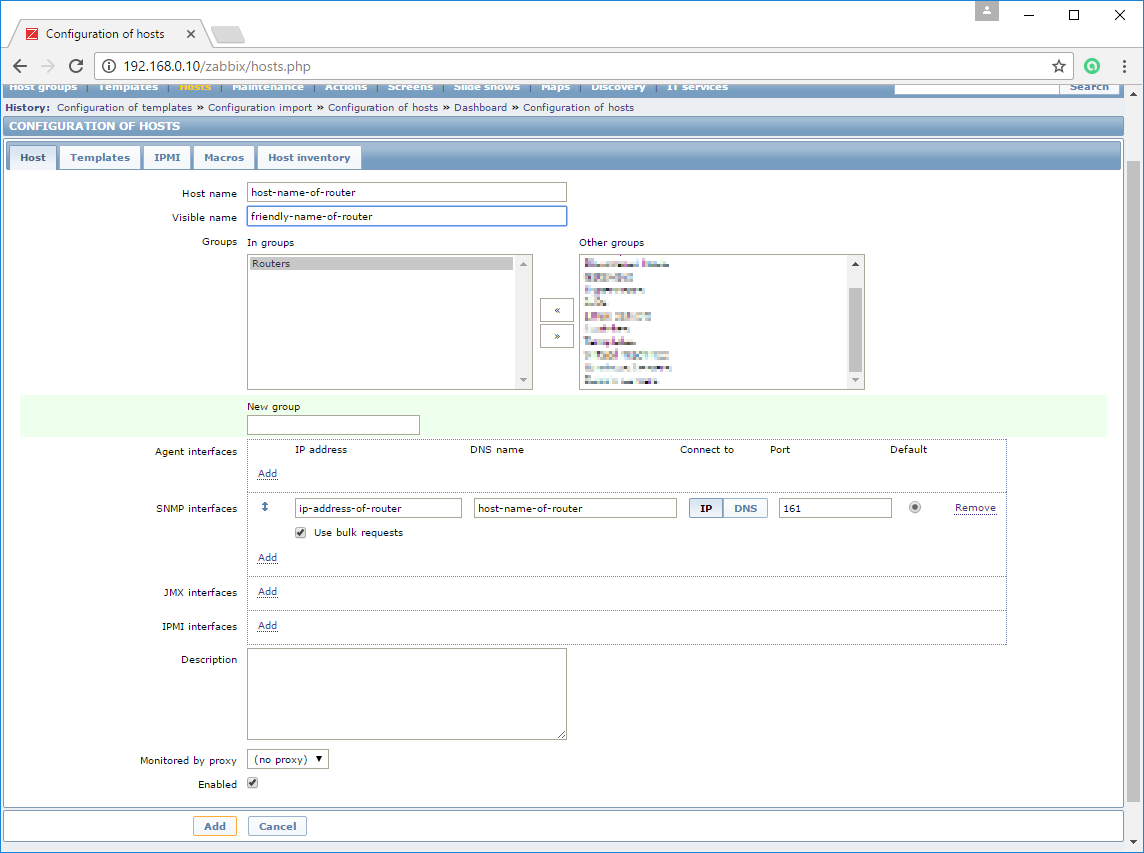Image resolution: width=1144 pixels, height=853 pixels.
Task: Add an IPMI interface
Action: 268,626
